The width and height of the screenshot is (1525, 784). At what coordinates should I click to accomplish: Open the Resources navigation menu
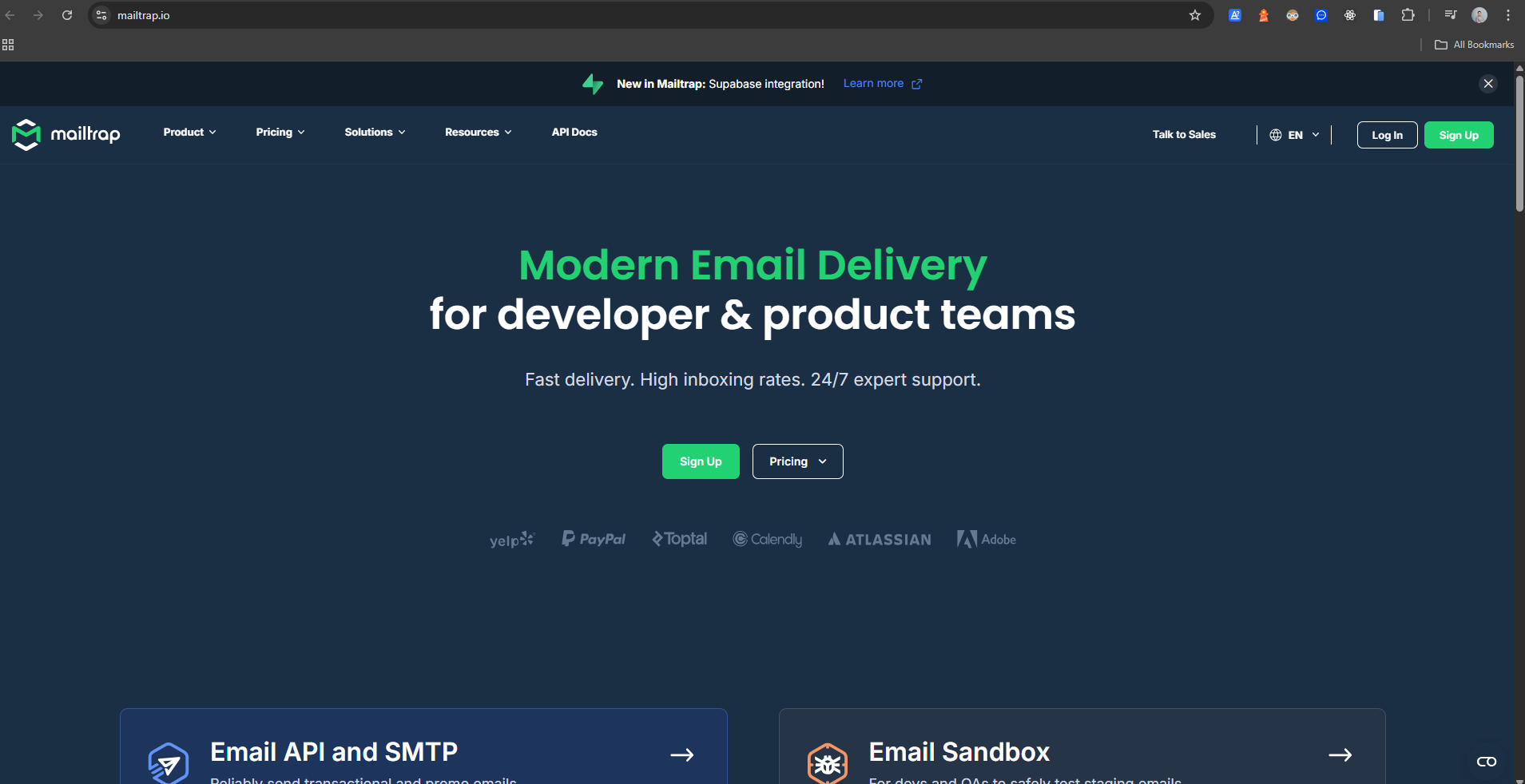478,133
